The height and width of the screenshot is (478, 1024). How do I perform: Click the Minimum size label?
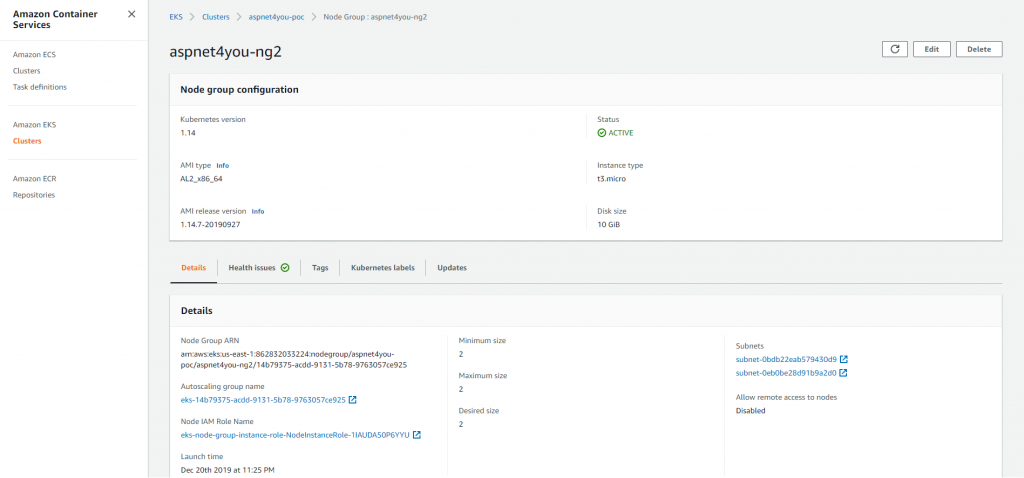point(482,341)
